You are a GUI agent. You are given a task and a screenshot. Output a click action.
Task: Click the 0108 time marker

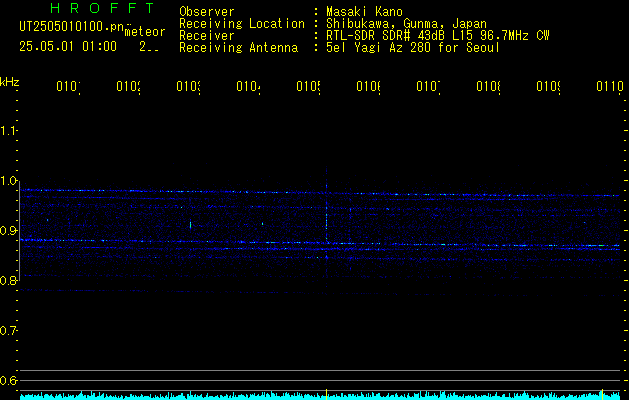point(488,86)
